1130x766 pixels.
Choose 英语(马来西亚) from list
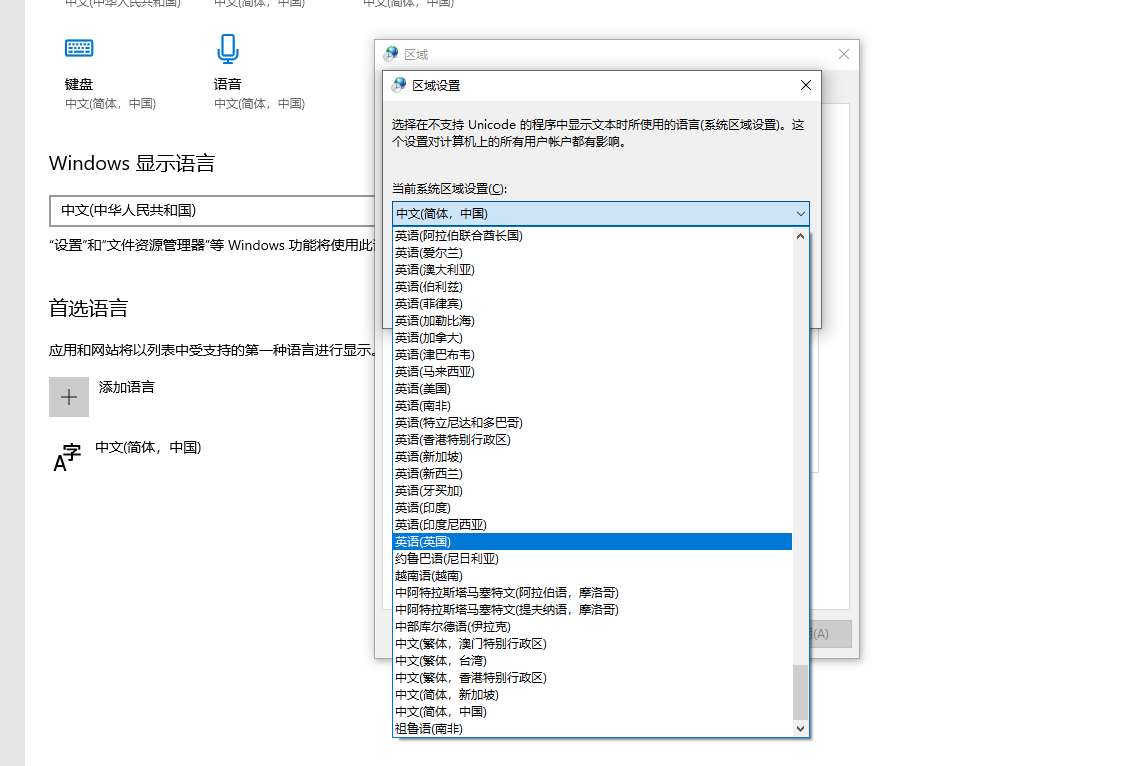pos(592,372)
